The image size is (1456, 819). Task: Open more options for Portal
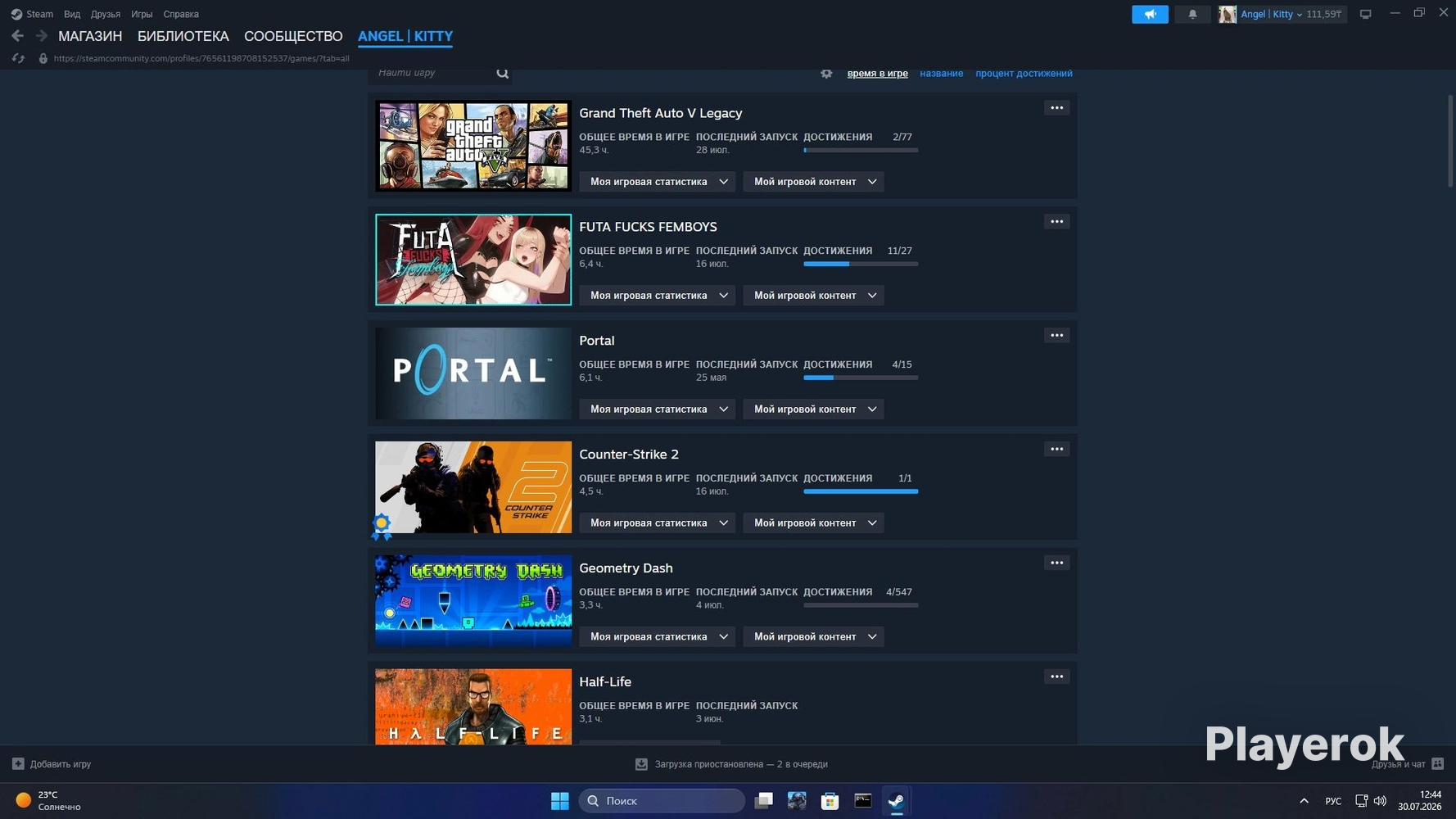(1056, 335)
